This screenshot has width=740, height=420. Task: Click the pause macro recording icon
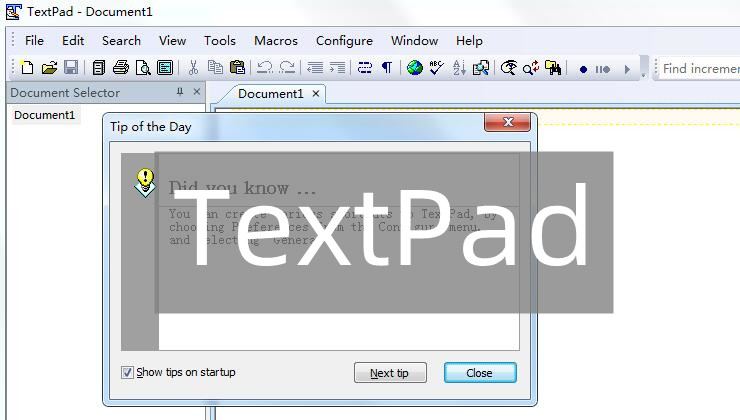(x=603, y=69)
